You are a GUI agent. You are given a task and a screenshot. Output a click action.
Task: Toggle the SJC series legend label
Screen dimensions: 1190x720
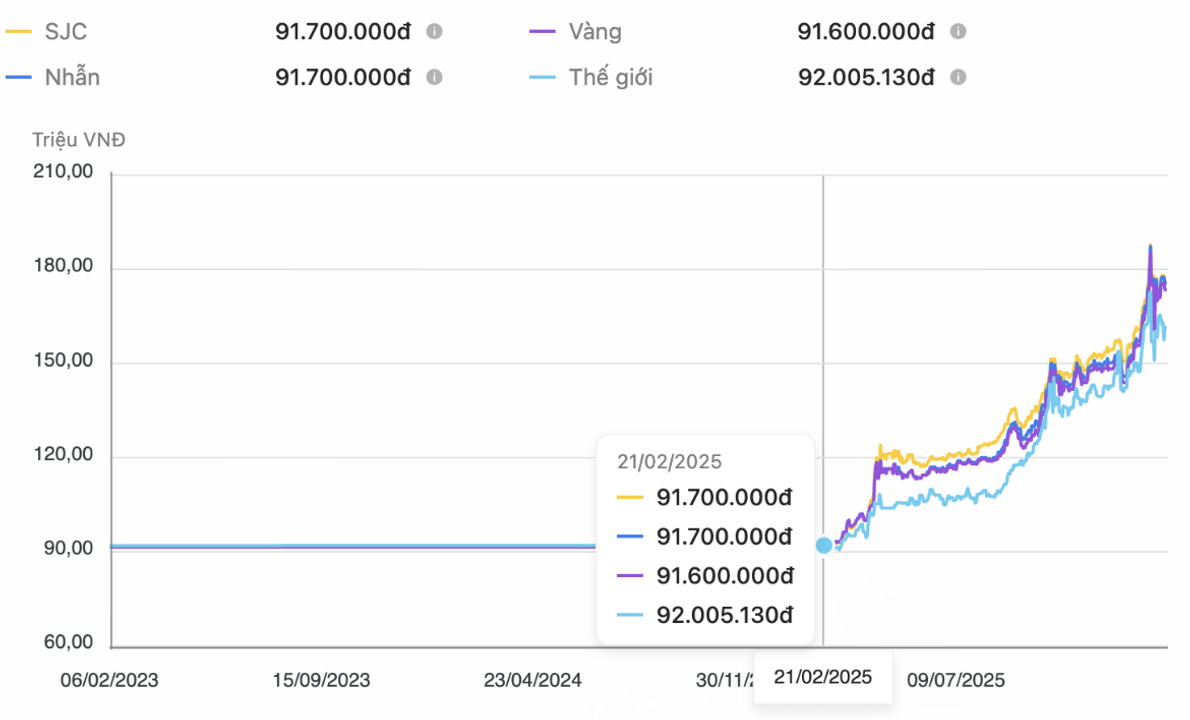66,32
